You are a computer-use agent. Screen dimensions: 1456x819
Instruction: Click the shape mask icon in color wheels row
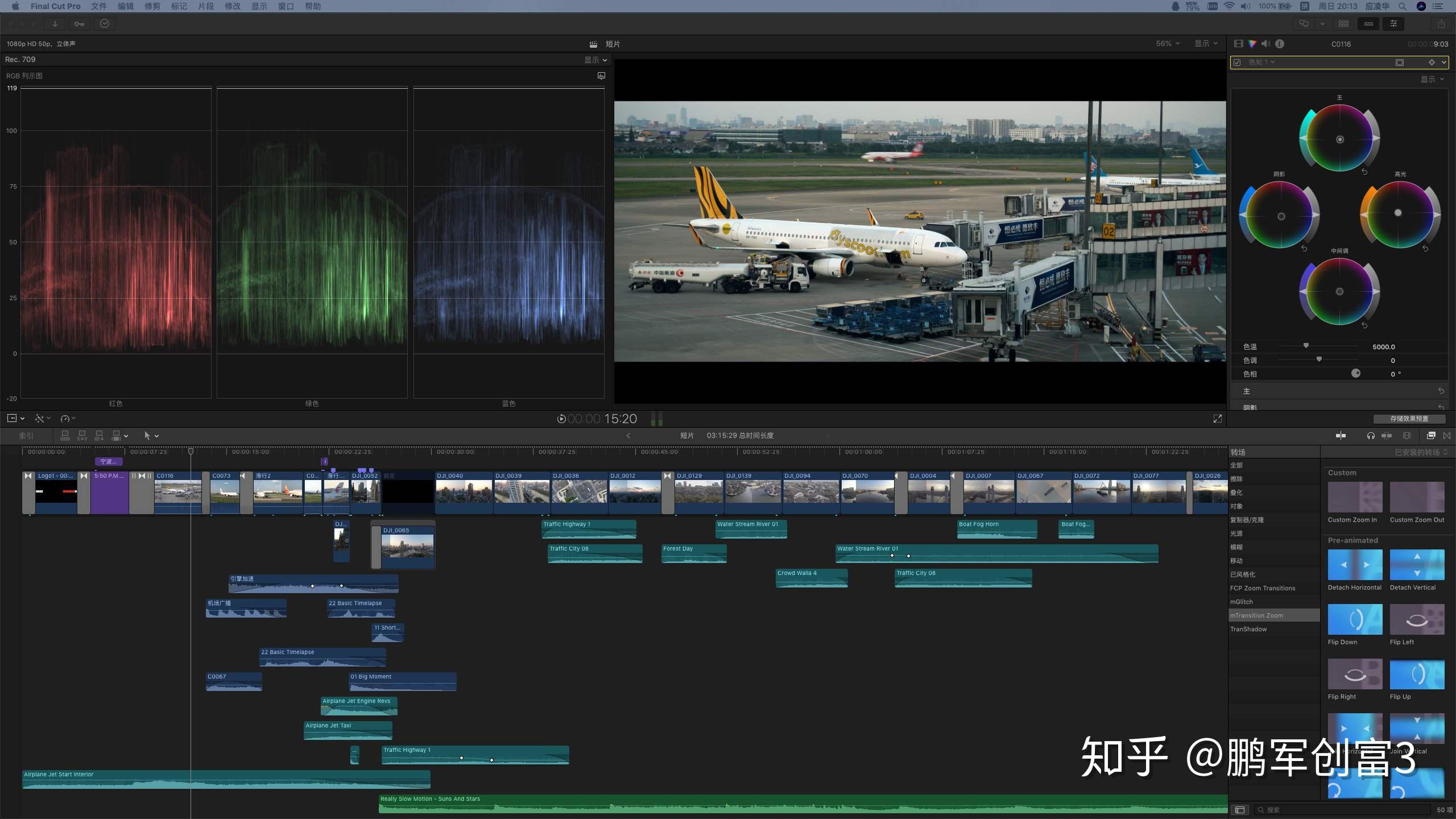(x=1400, y=63)
